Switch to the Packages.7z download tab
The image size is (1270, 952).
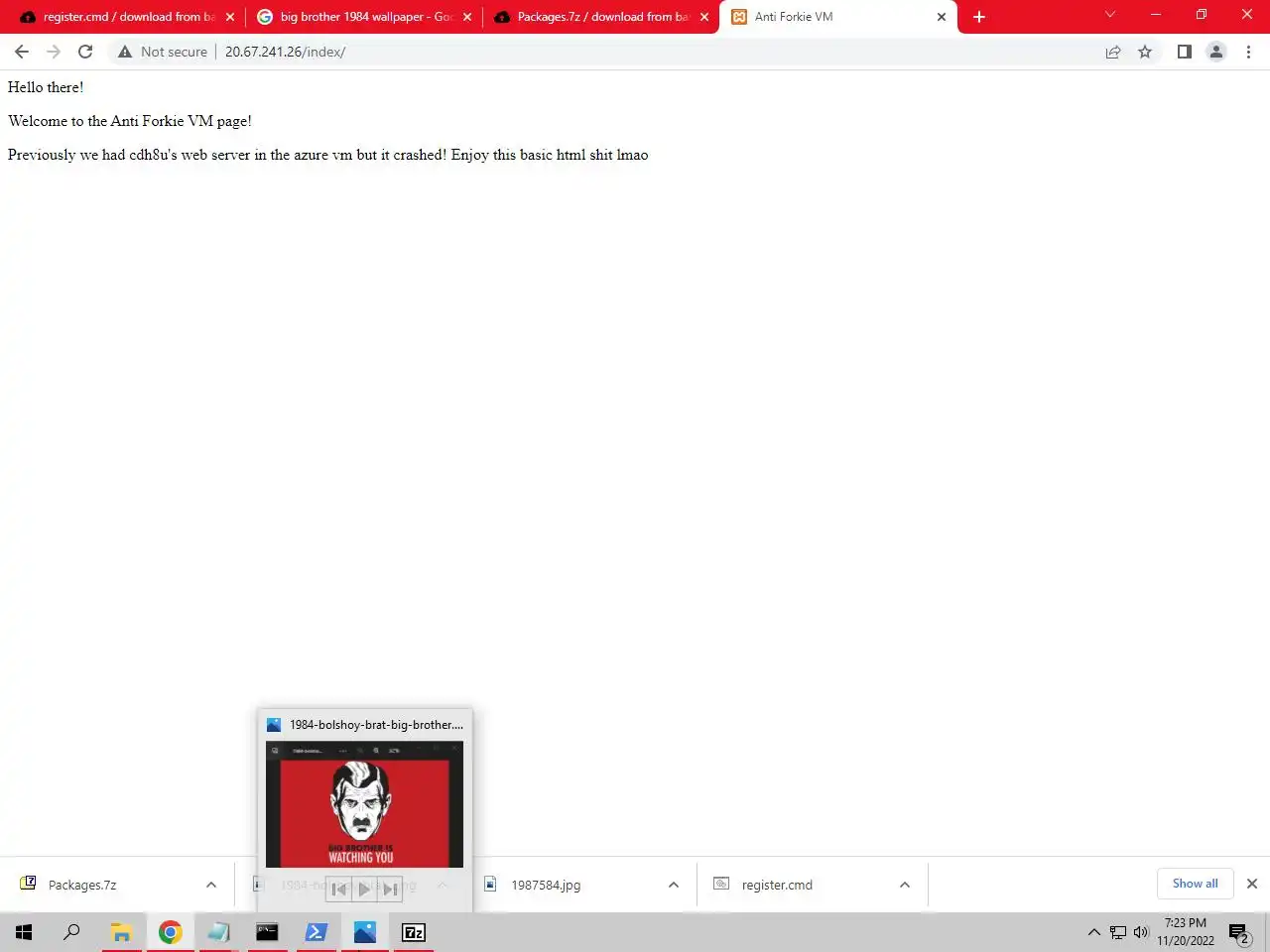(599, 17)
